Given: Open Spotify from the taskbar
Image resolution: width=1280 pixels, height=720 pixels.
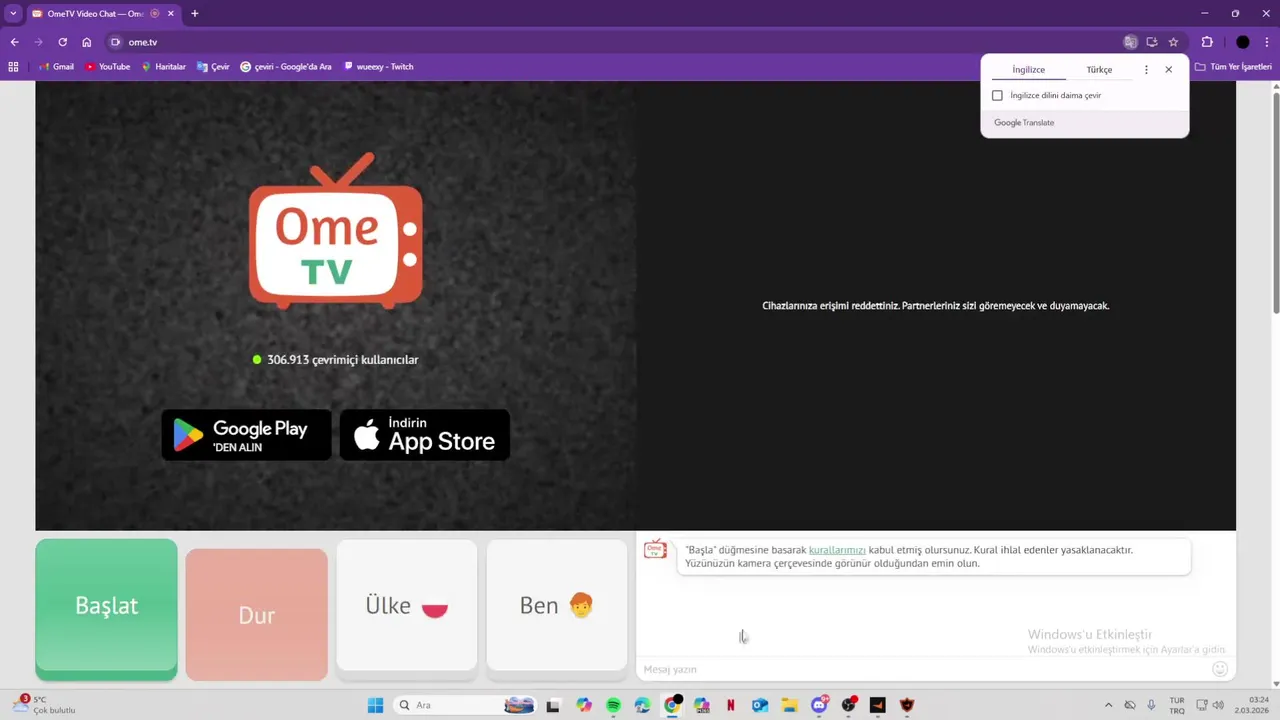Looking at the screenshot, I should click(x=613, y=705).
